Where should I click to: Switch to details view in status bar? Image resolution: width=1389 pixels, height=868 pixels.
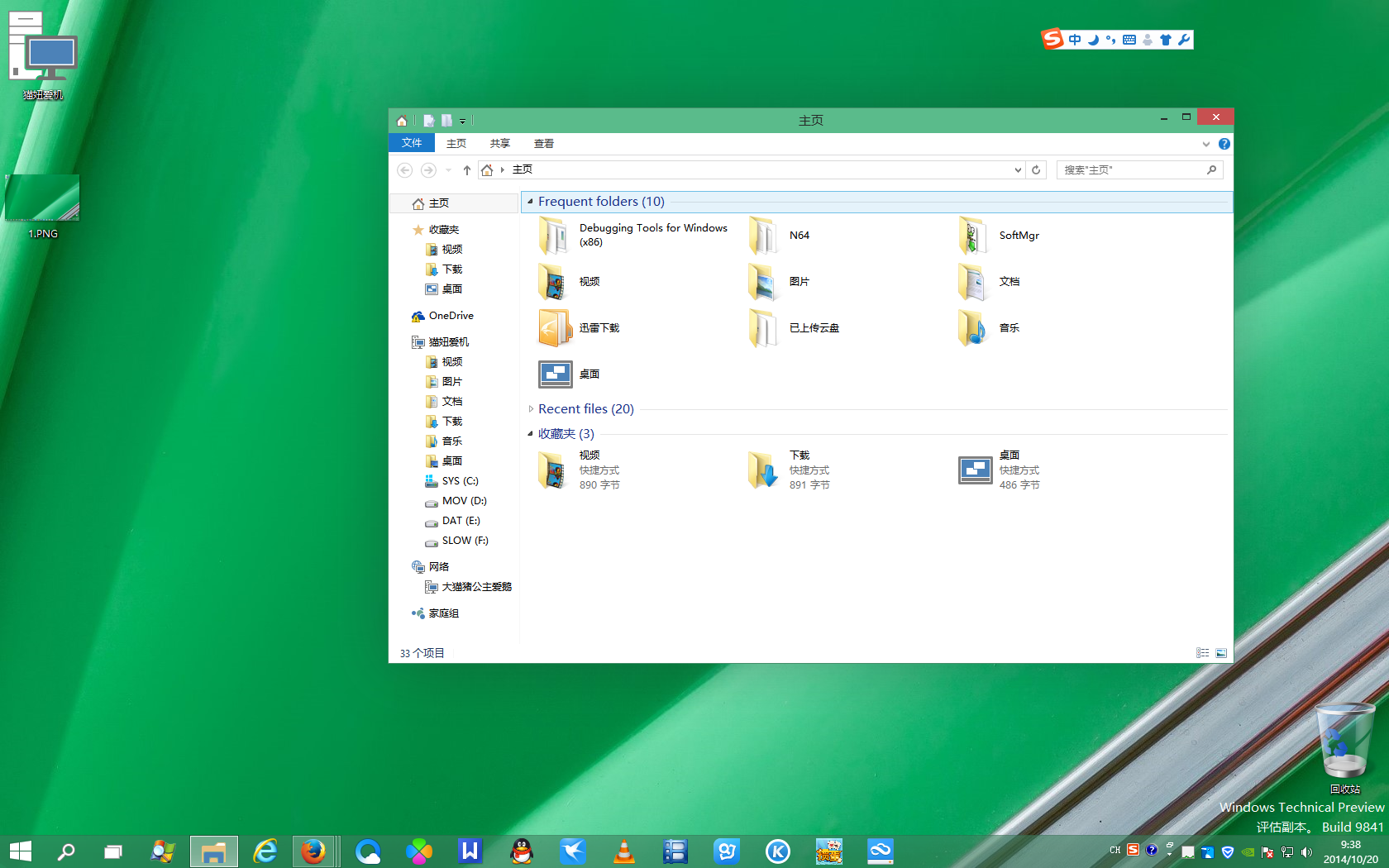point(1203,653)
